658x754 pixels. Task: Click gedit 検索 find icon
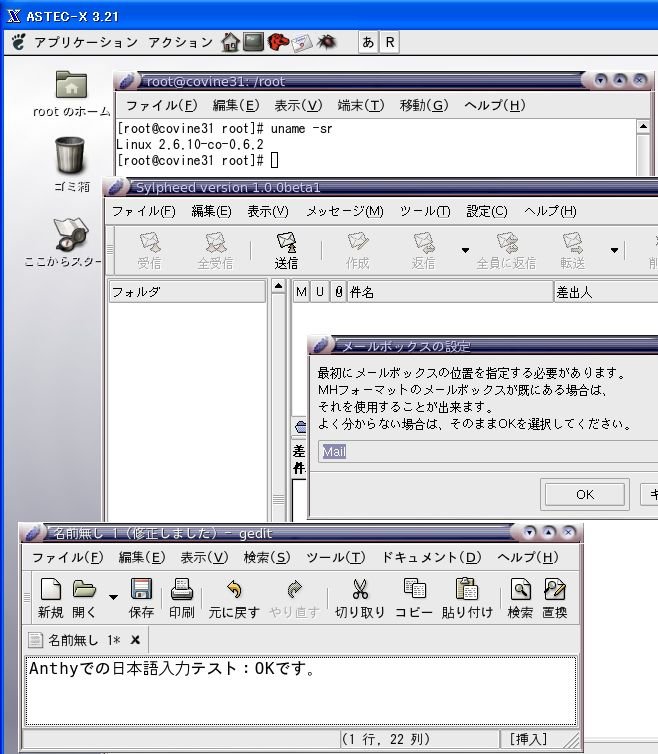click(x=520, y=598)
